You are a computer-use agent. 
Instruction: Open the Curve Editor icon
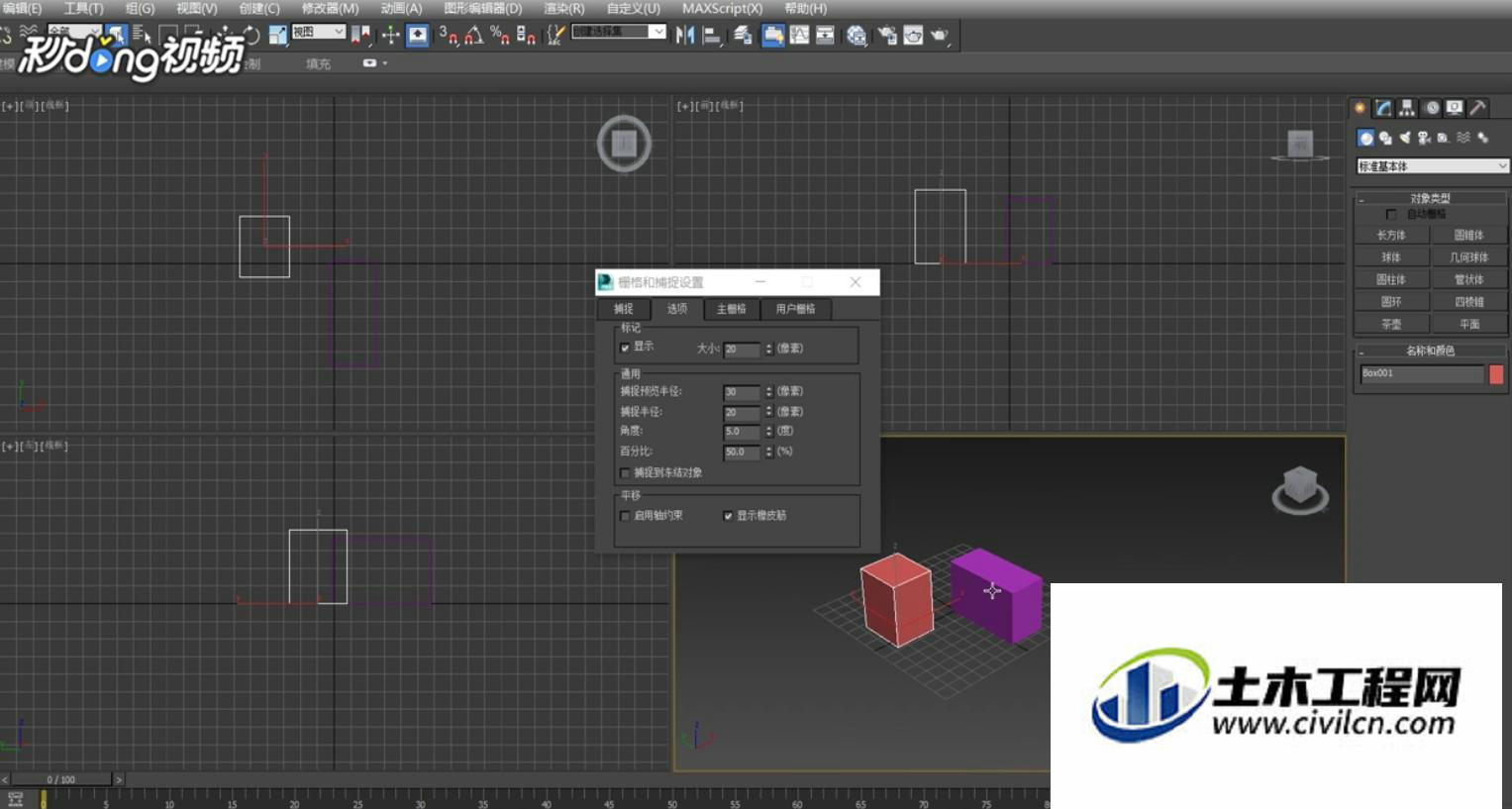point(799,36)
